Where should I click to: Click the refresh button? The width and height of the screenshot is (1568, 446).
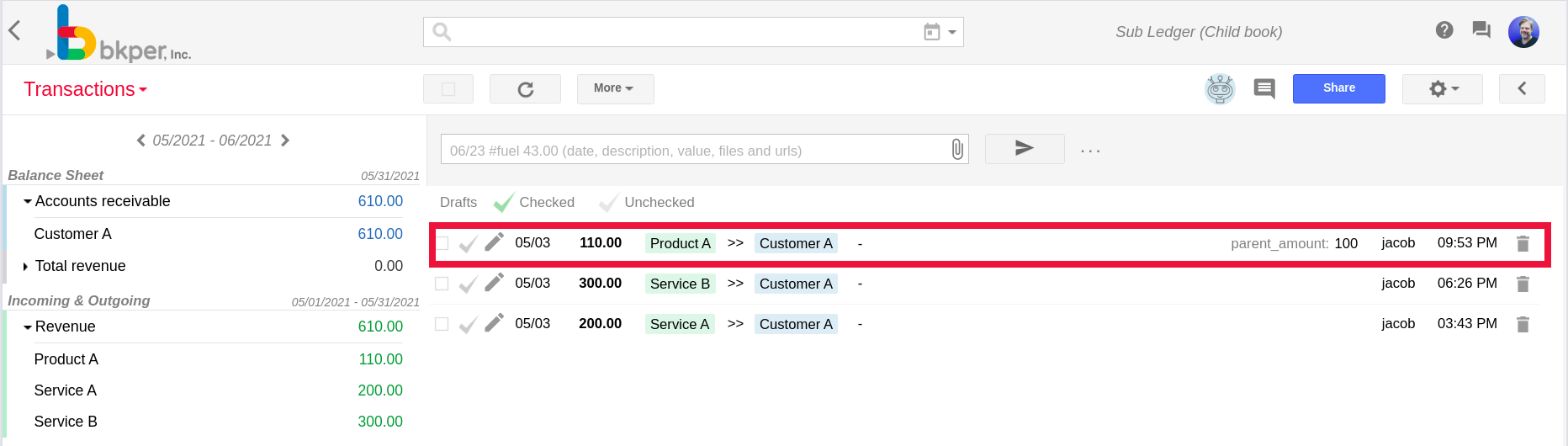[x=525, y=89]
